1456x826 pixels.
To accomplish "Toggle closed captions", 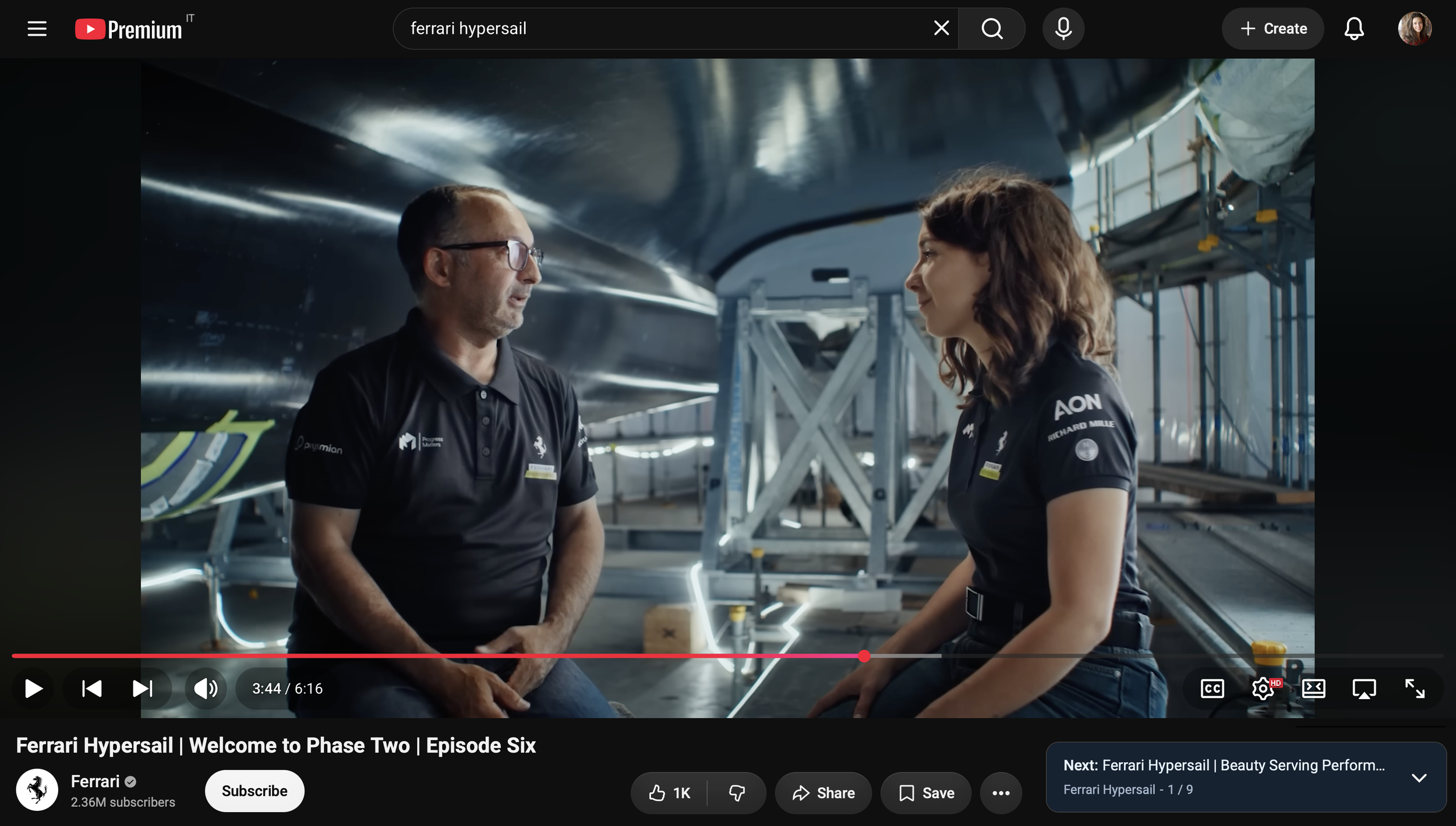I will [x=1212, y=689].
